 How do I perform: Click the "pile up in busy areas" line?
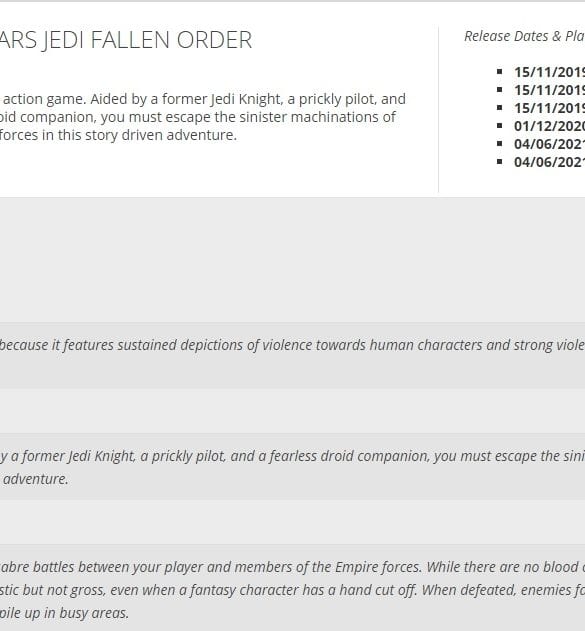tap(64, 613)
